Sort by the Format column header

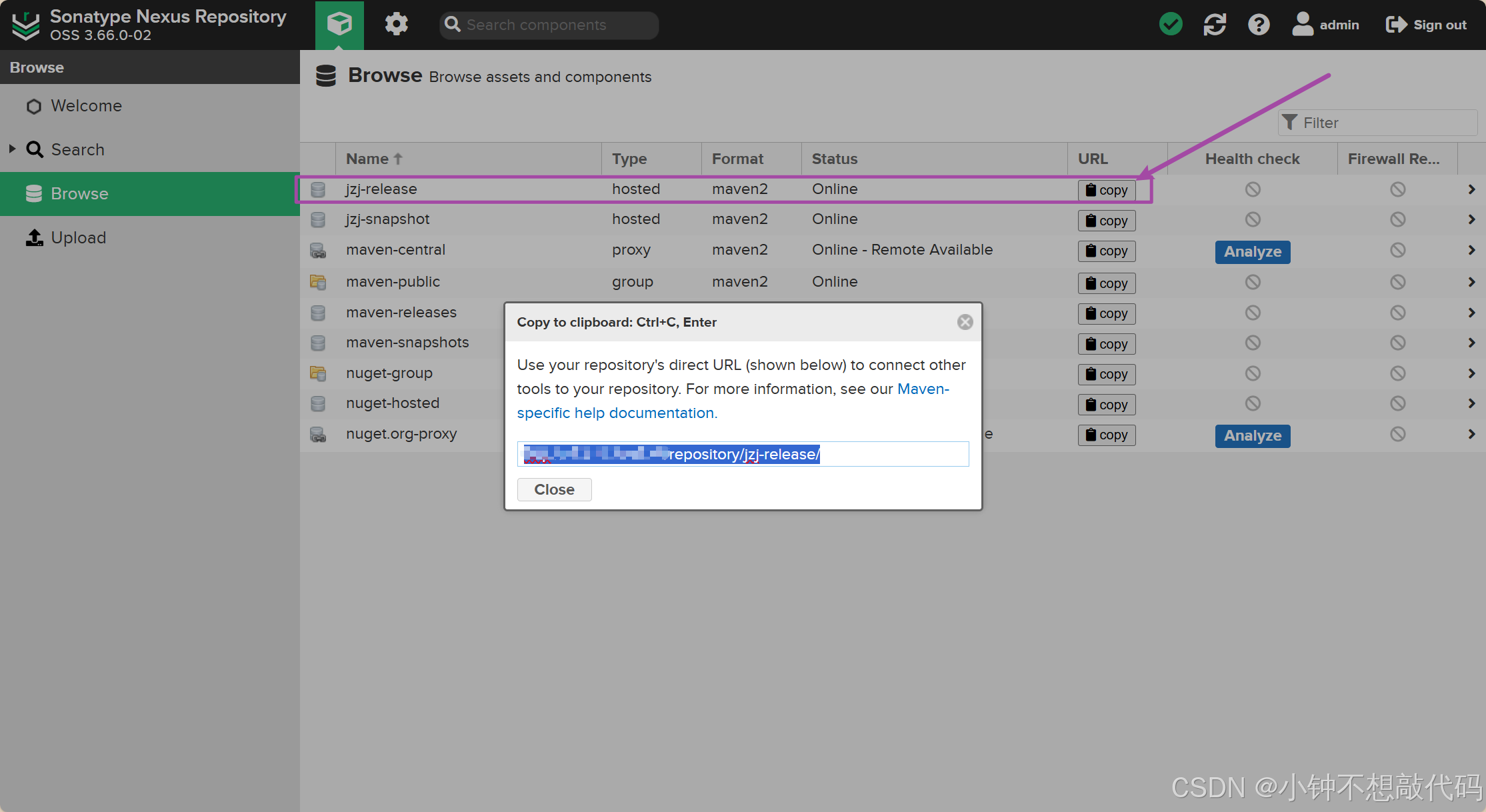(x=751, y=159)
